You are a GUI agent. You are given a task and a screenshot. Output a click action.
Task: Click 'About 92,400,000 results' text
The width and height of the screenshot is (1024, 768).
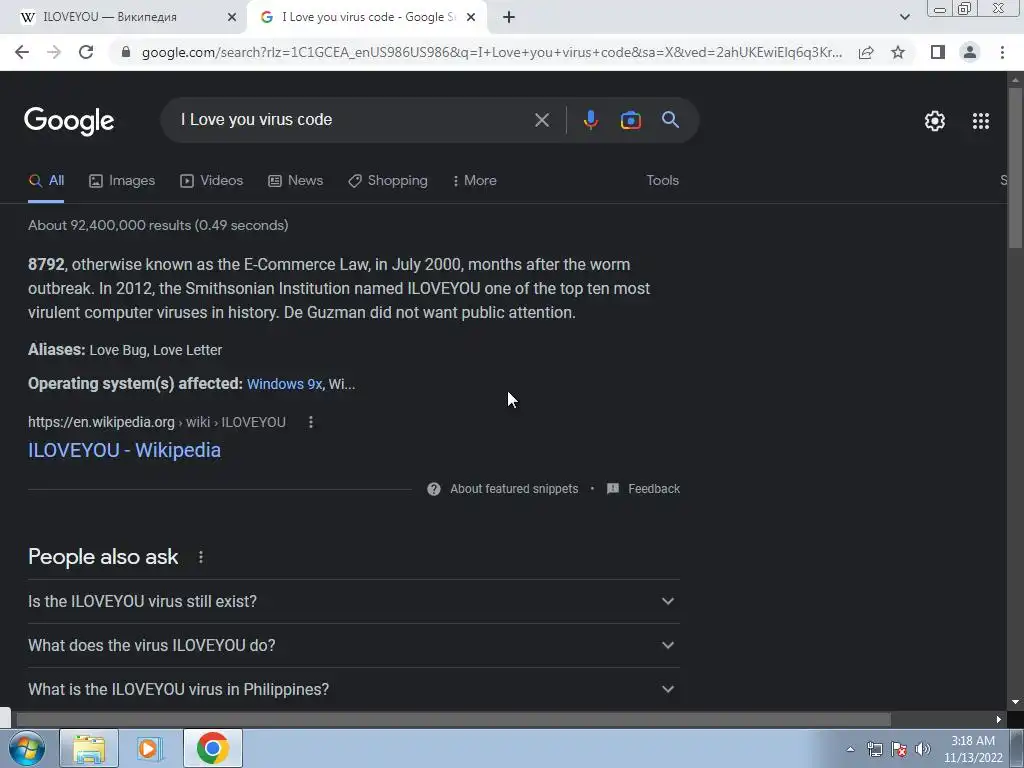click(158, 225)
